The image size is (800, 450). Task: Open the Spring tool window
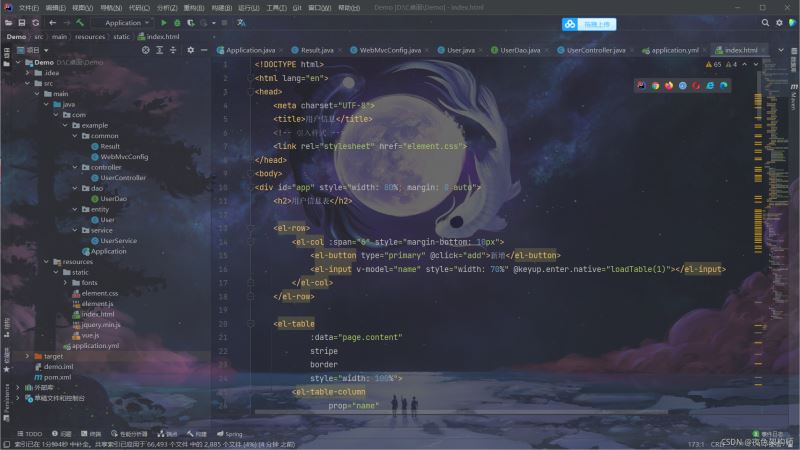tap(230, 434)
